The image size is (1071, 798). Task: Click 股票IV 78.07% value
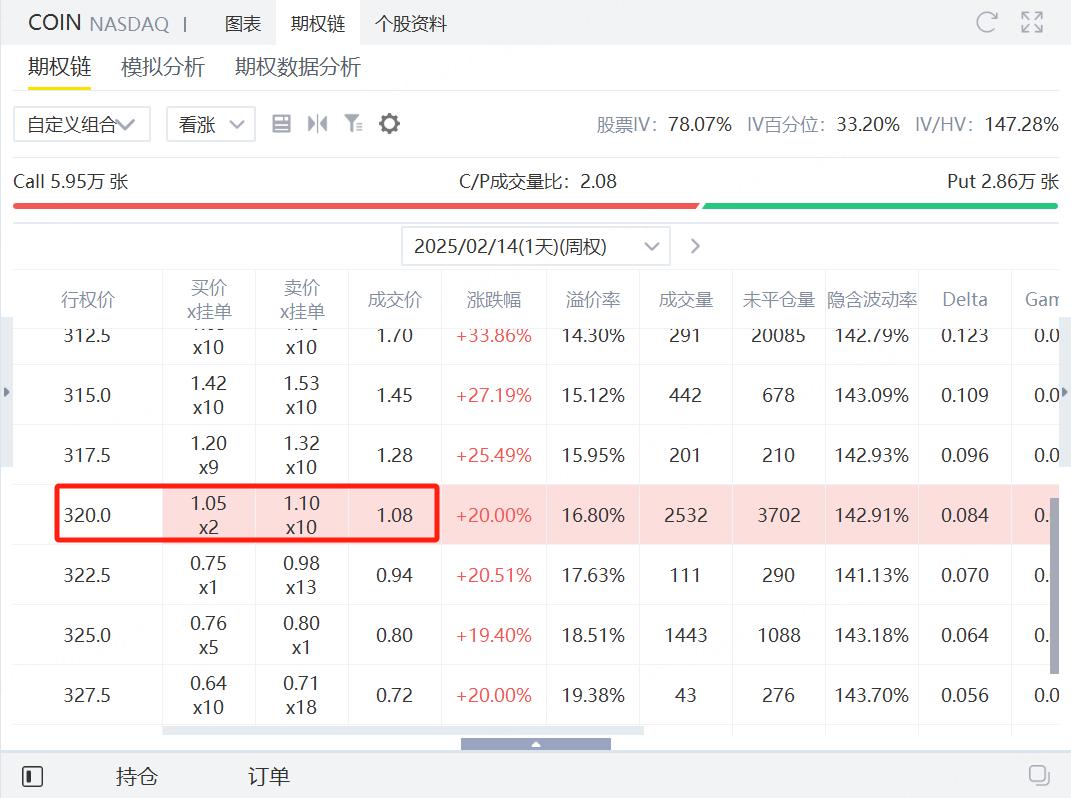pyautogui.click(x=699, y=124)
